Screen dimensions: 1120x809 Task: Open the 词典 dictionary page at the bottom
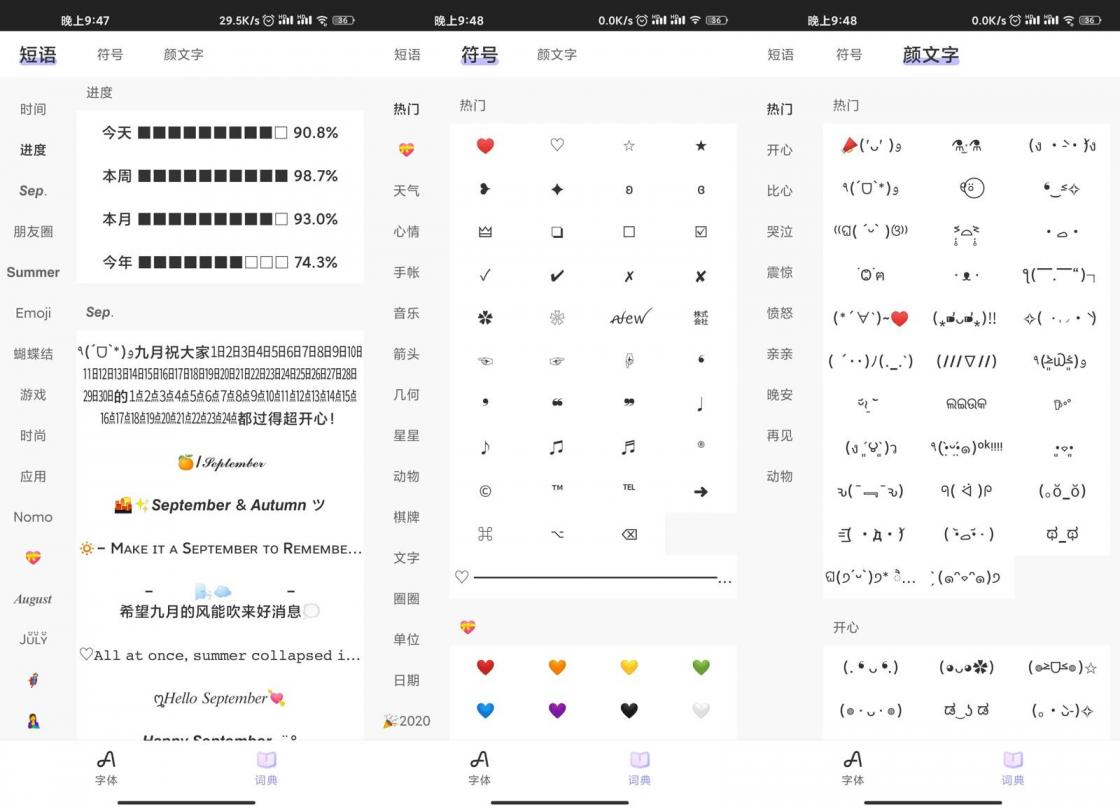click(639, 770)
